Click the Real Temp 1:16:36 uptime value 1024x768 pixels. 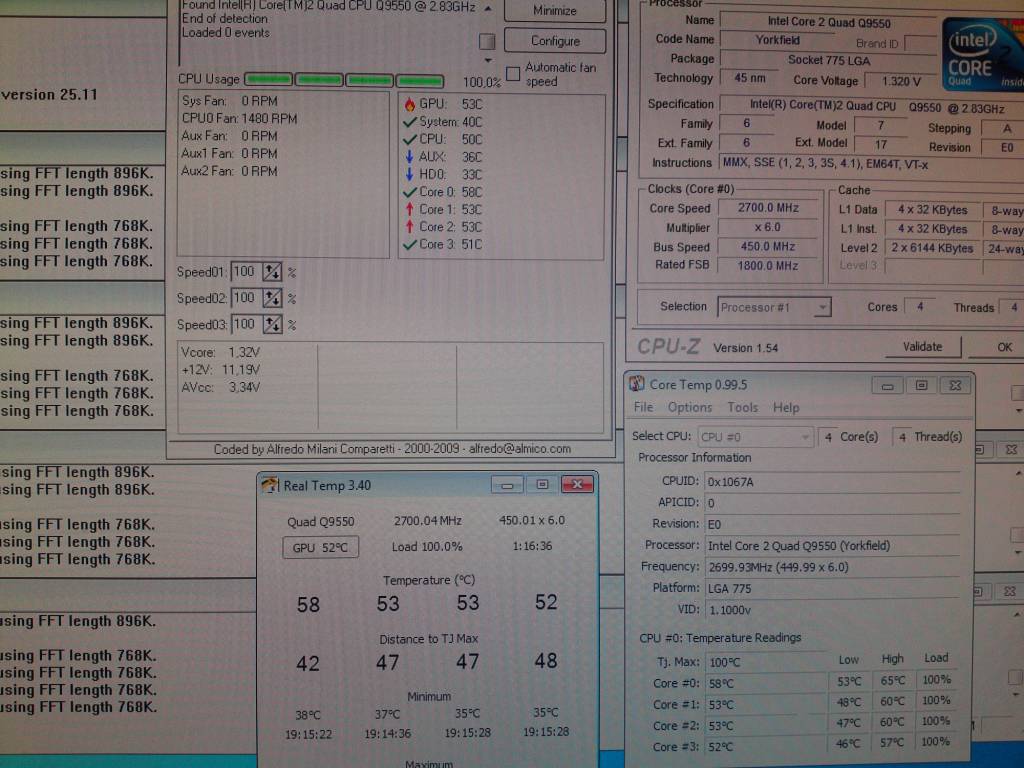coord(532,545)
